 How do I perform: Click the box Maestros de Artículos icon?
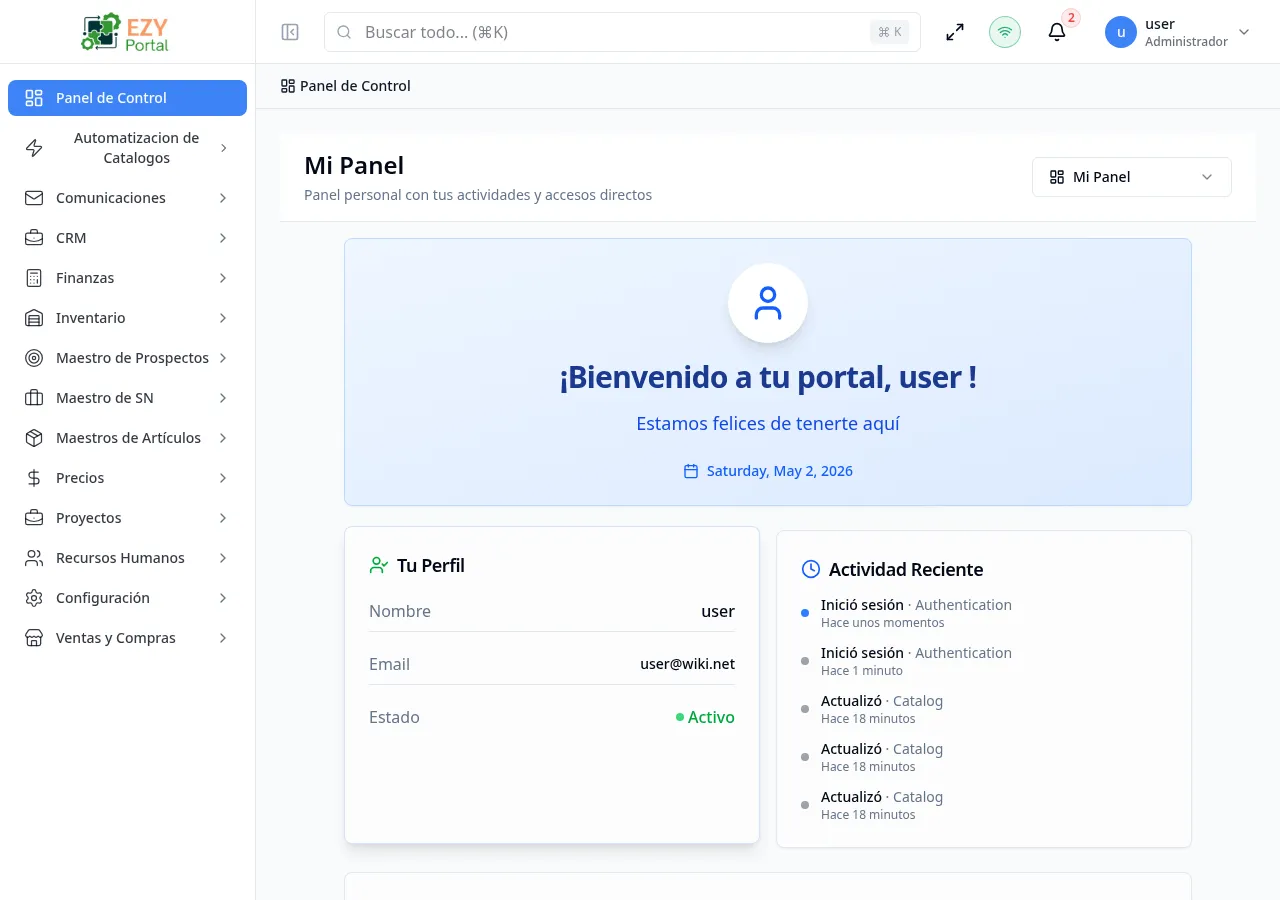[34, 438]
